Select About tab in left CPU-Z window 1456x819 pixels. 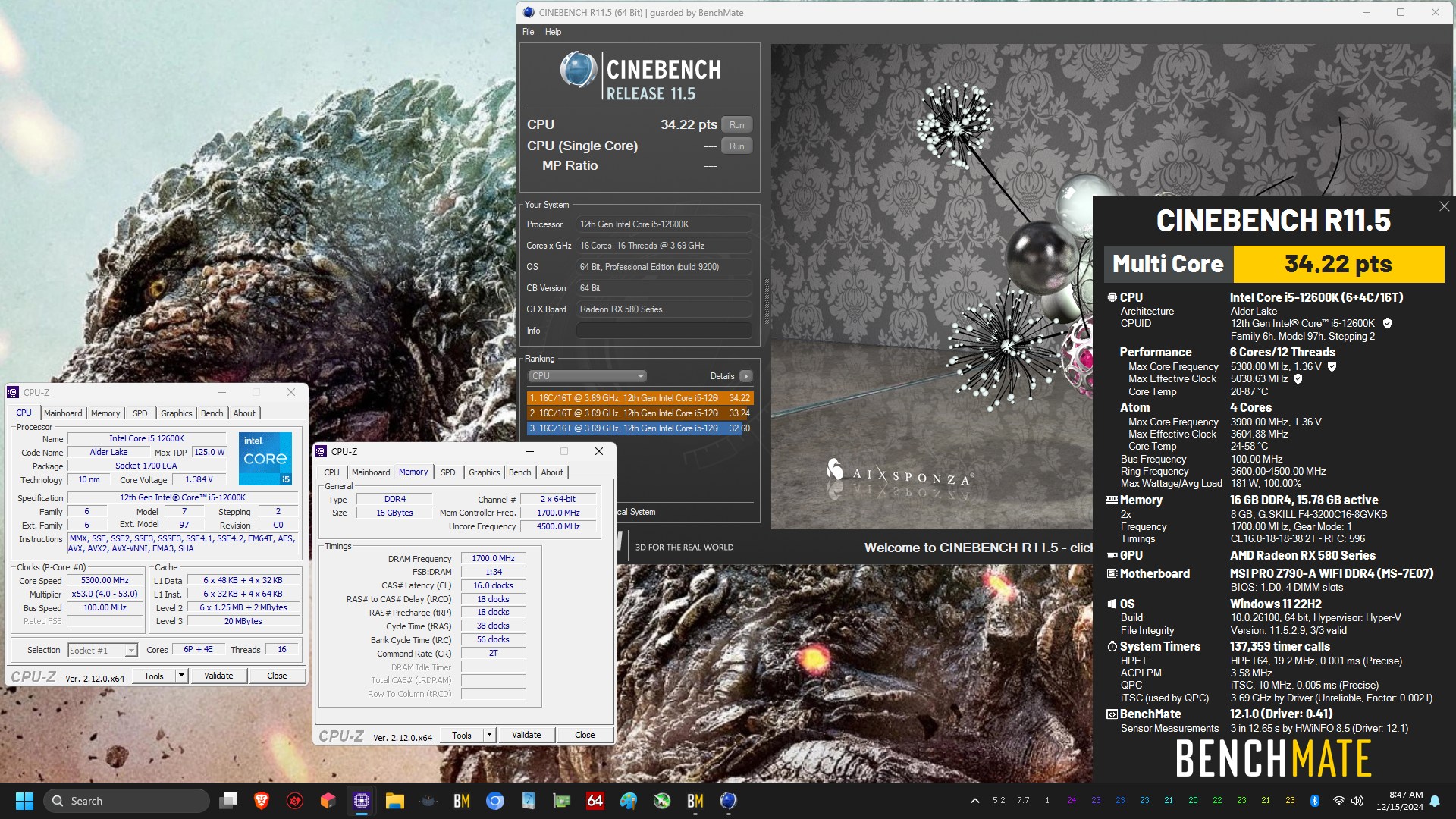point(244,413)
